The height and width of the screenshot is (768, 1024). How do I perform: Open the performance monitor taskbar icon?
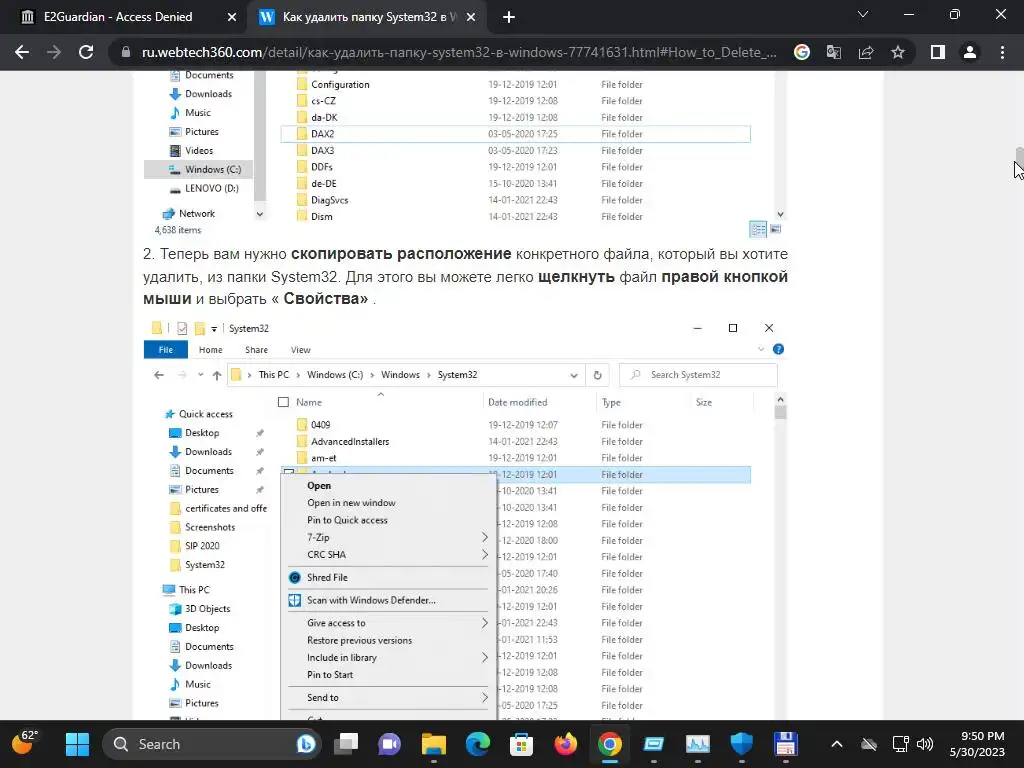697,744
